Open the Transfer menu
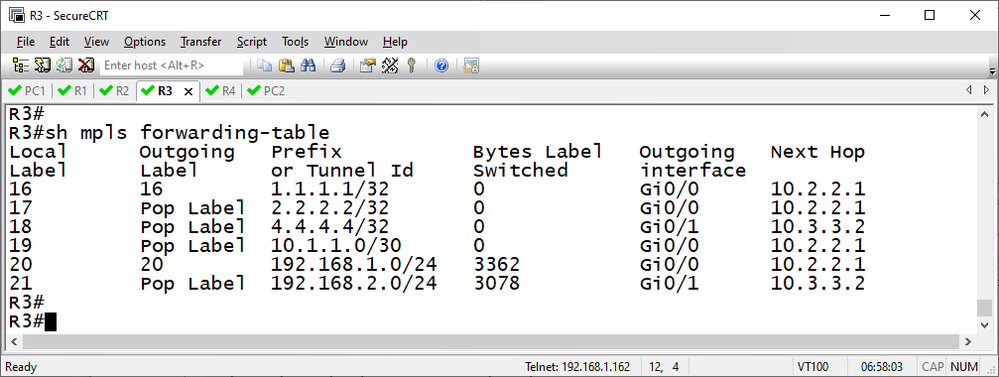Image resolution: width=999 pixels, height=377 pixels. click(x=201, y=42)
